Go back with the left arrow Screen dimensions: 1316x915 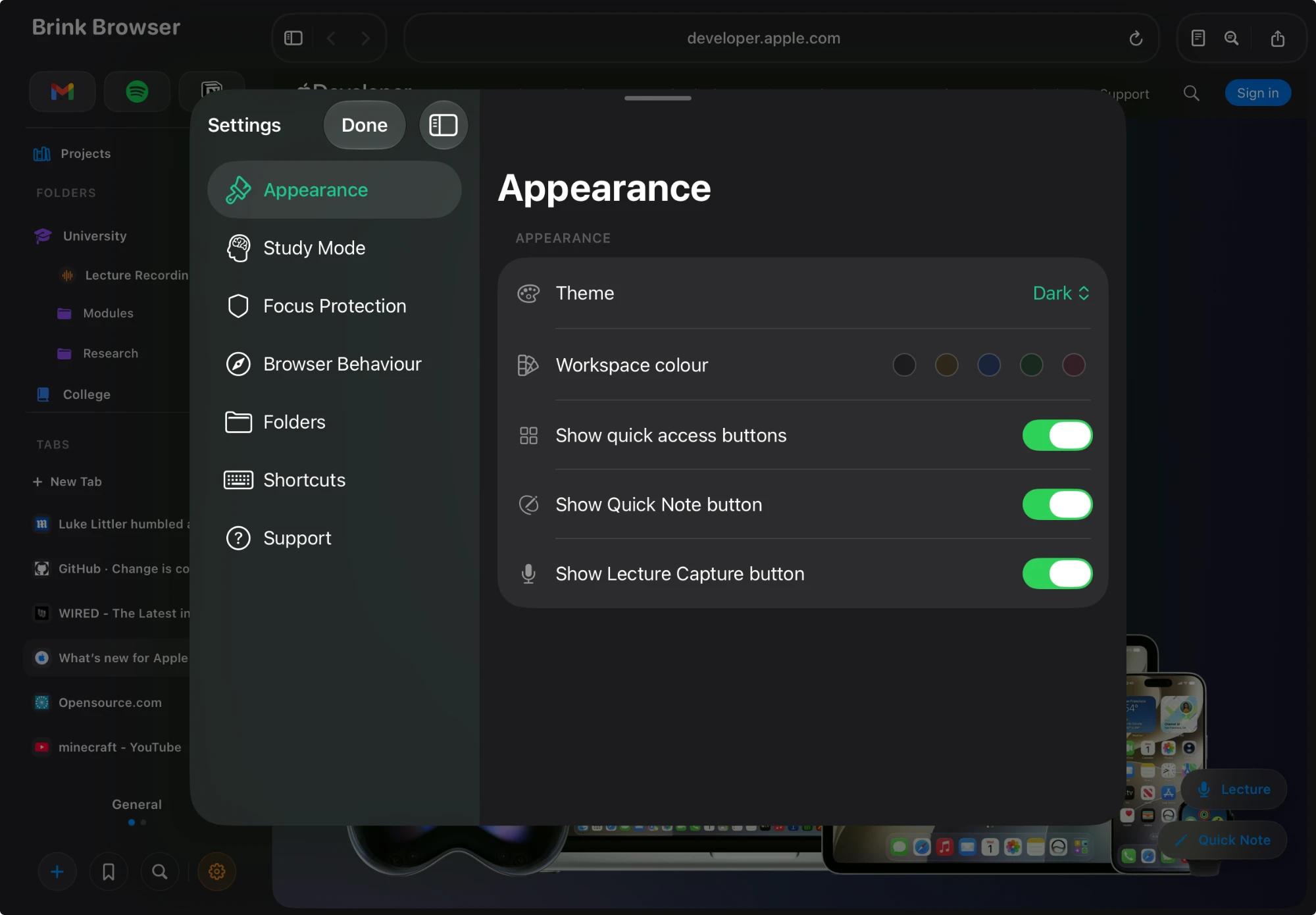pyautogui.click(x=331, y=38)
